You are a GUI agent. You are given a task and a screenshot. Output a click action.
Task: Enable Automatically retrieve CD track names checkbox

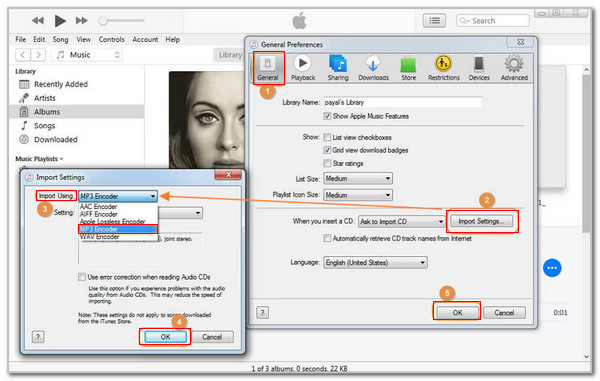pos(327,238)
